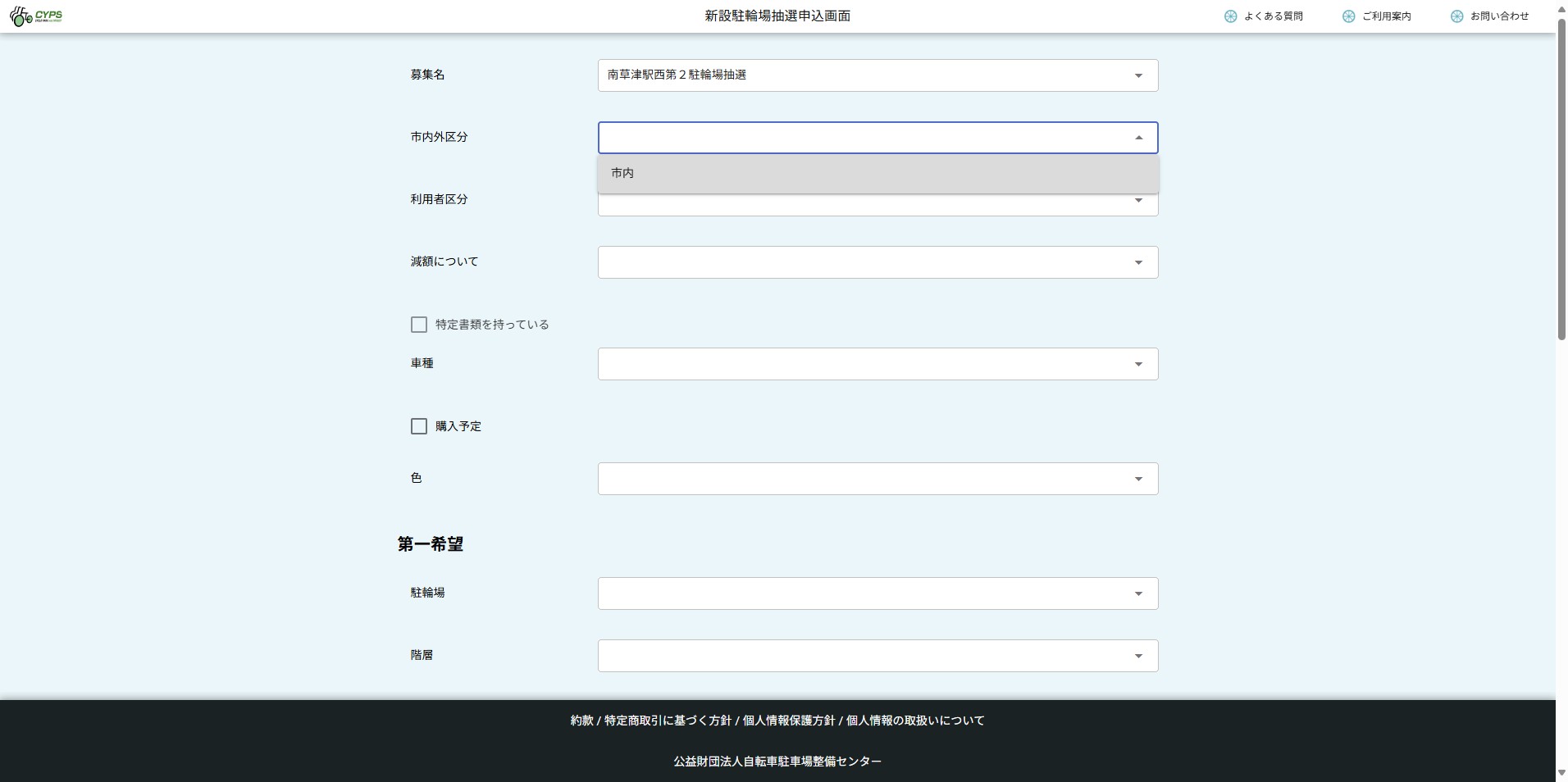1568x782 pixels.
Task: Click the CYPS bicycle logo
Action: click(x=36, y=16)
